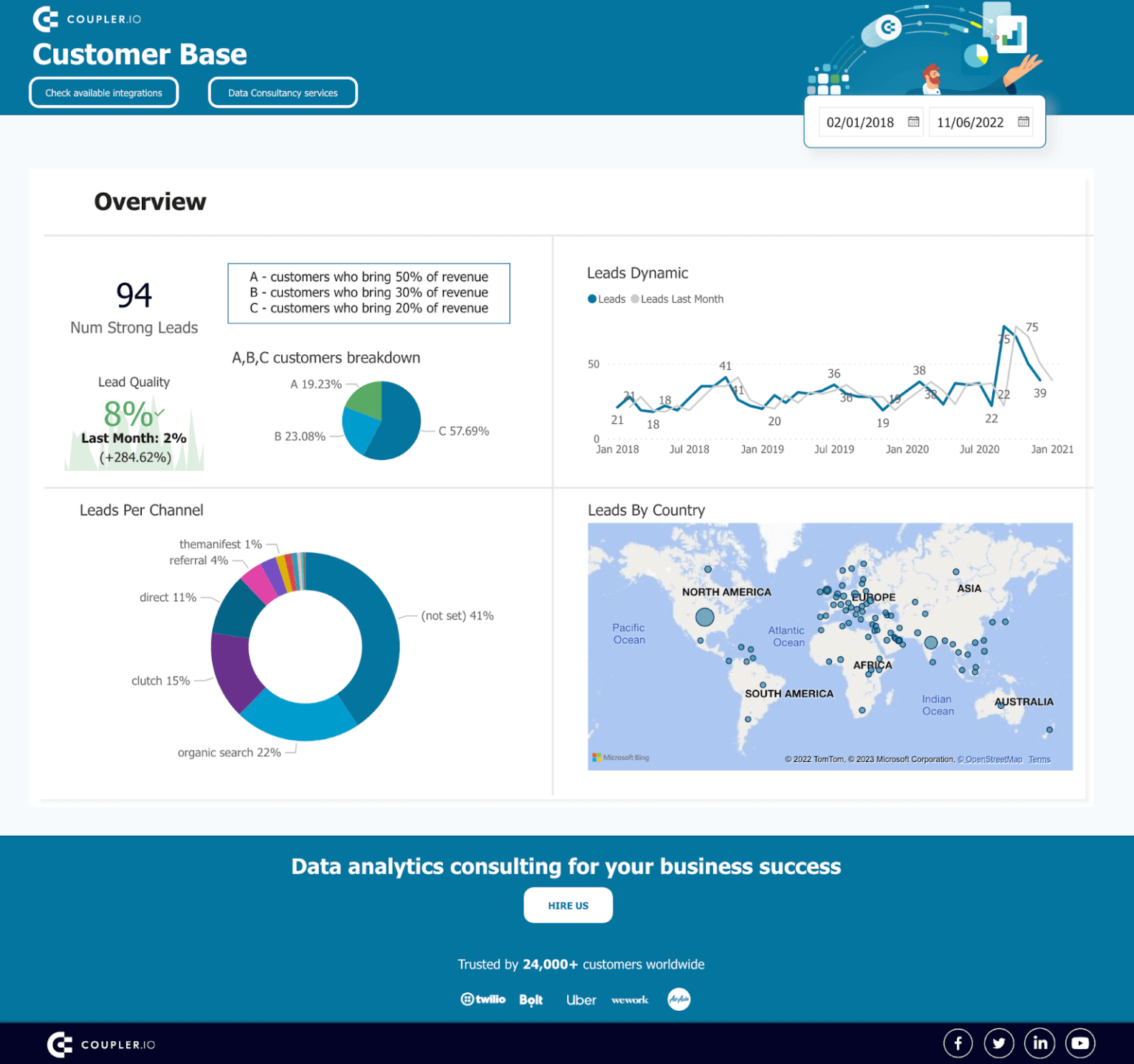This screenshot has width=1134, height=1064.
Task: Click the Microsoft Bing logo on the map
Action: tap(621, 757)
